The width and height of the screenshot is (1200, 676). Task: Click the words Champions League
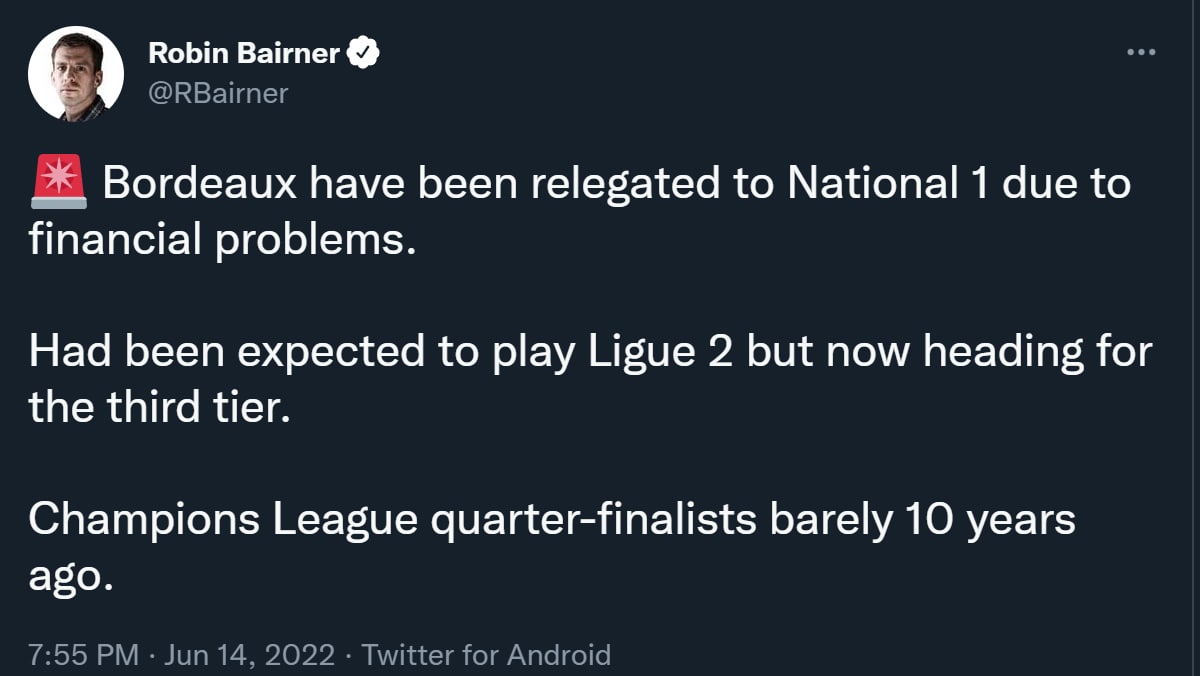point(223,520)
